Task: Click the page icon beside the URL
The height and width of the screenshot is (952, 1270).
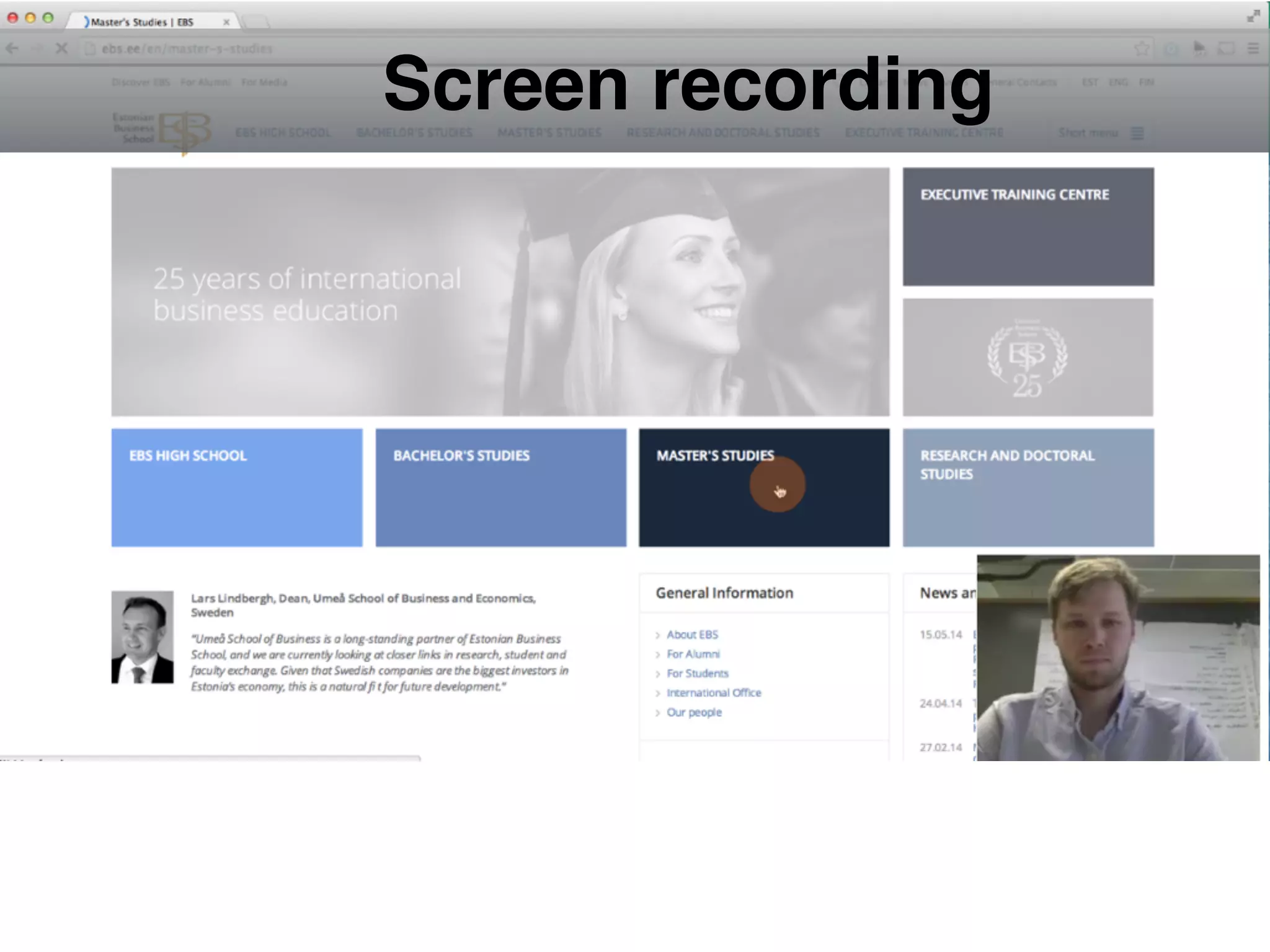Action: click(x=90, y=48)
